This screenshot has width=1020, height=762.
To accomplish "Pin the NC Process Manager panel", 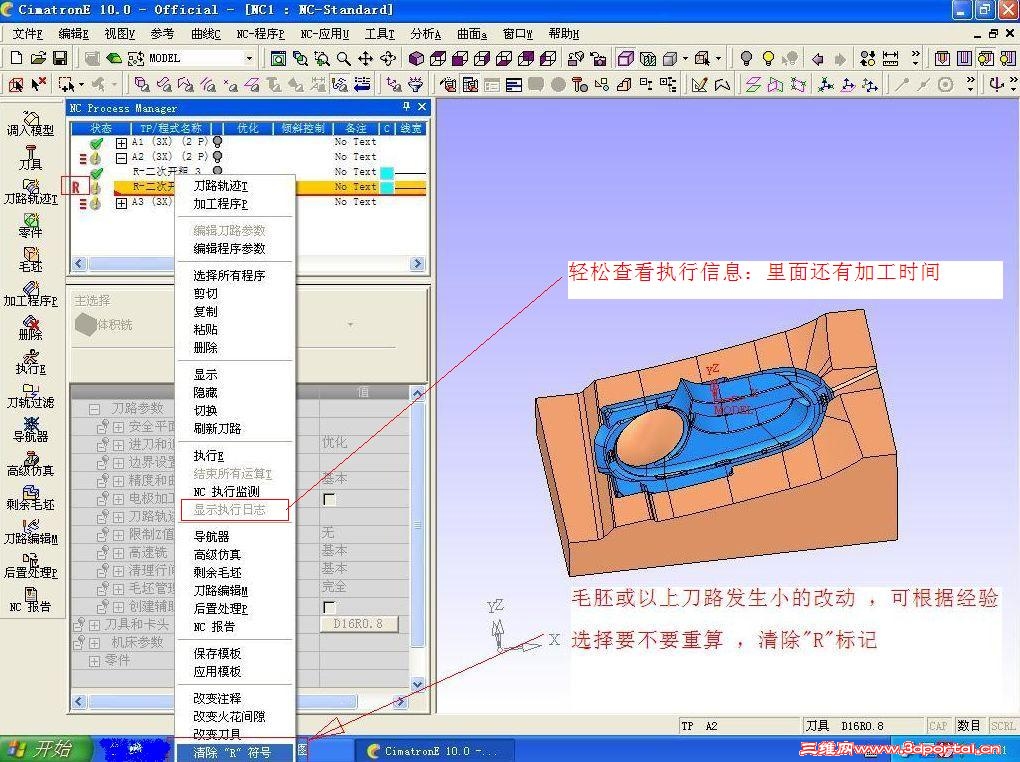I will click(407, 106).
